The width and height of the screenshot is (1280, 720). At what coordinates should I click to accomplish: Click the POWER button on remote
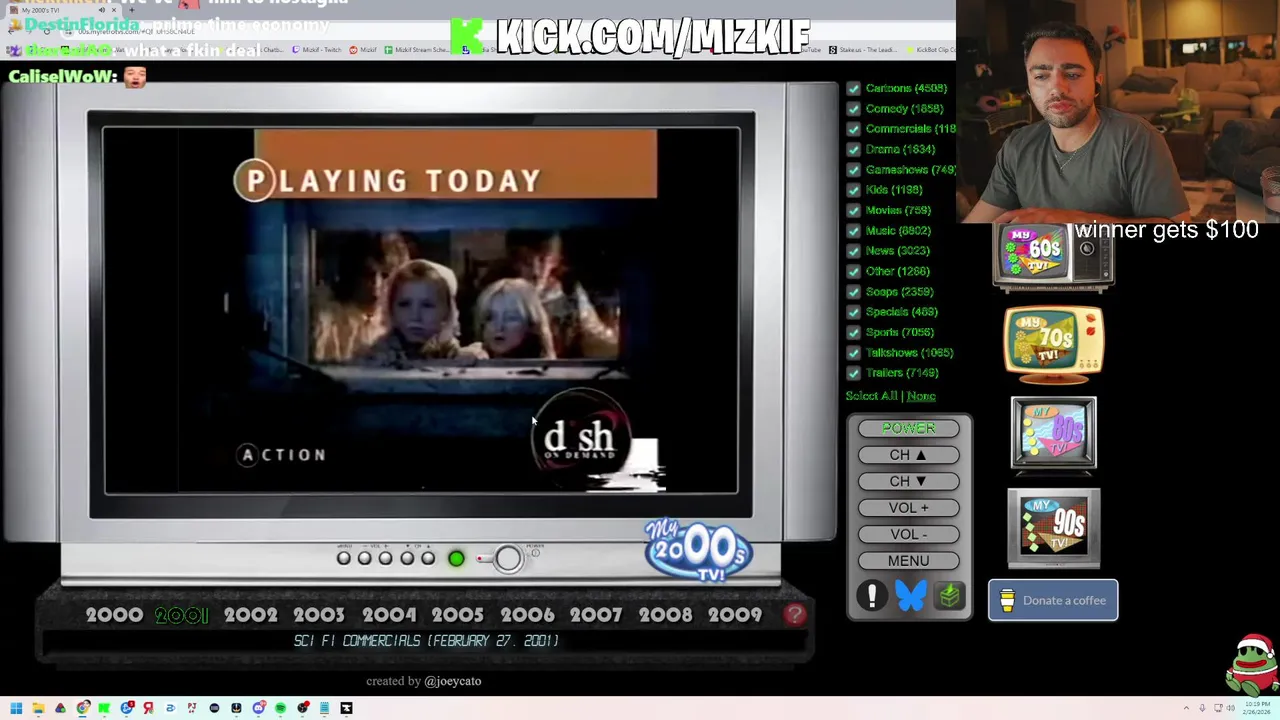pos(908,428)
